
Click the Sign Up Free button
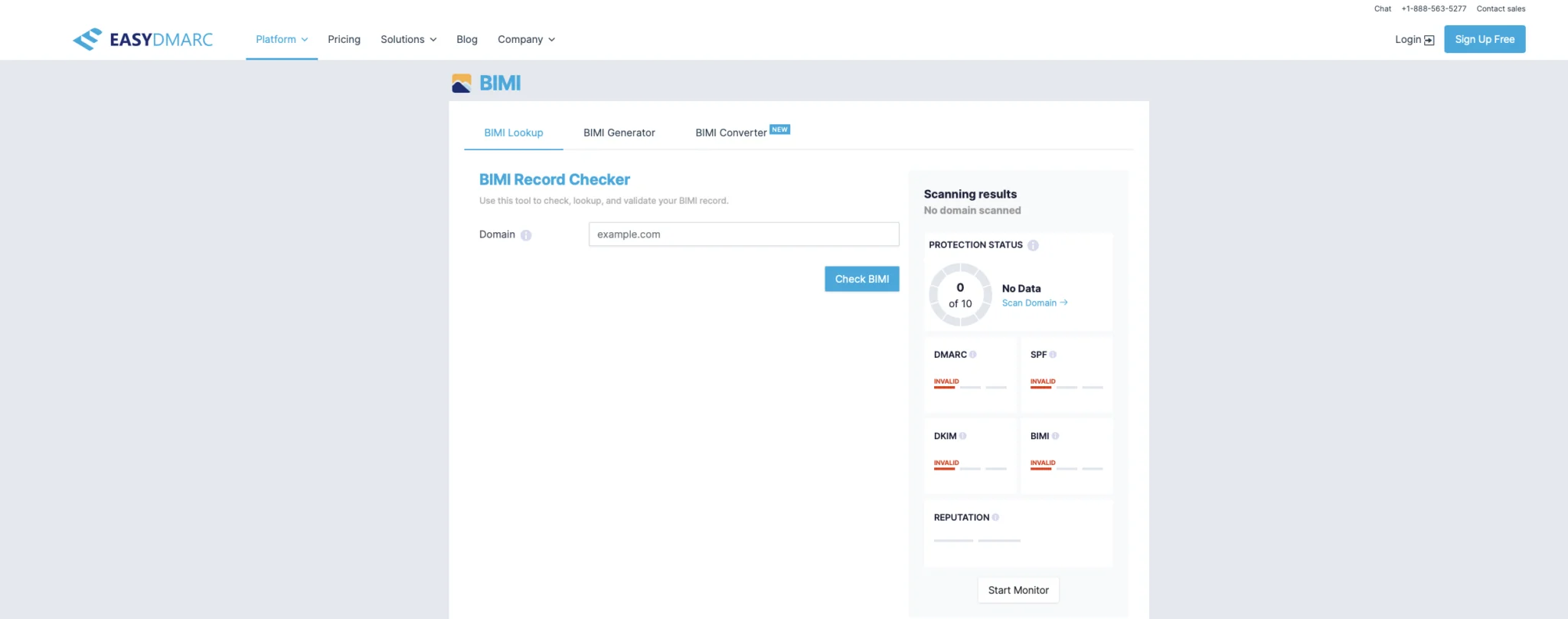point(1485,39)
